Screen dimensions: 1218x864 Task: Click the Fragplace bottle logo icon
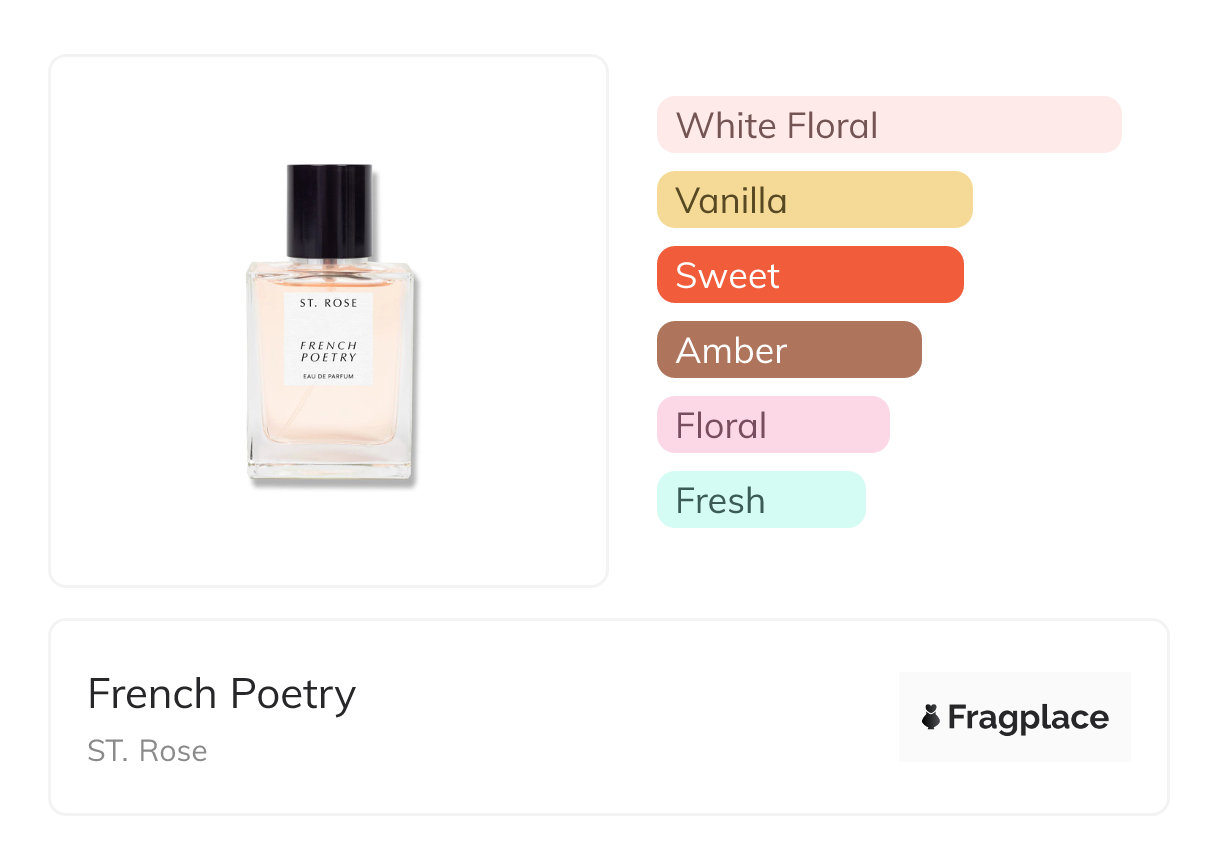coord(931,717)
